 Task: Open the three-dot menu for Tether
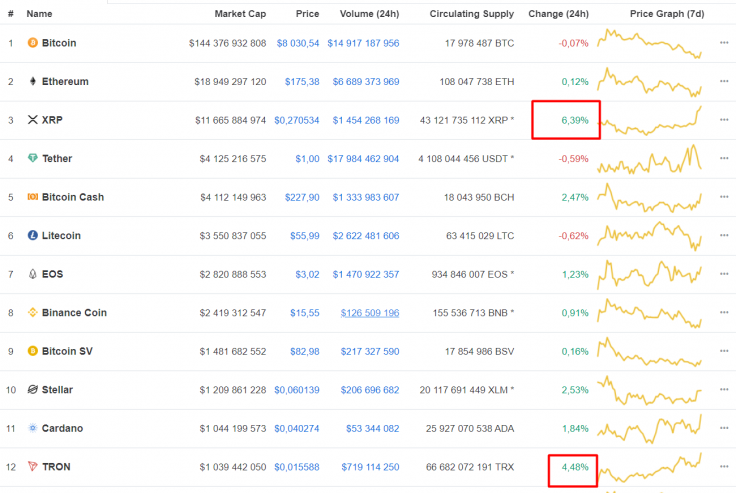coord(724,158)
